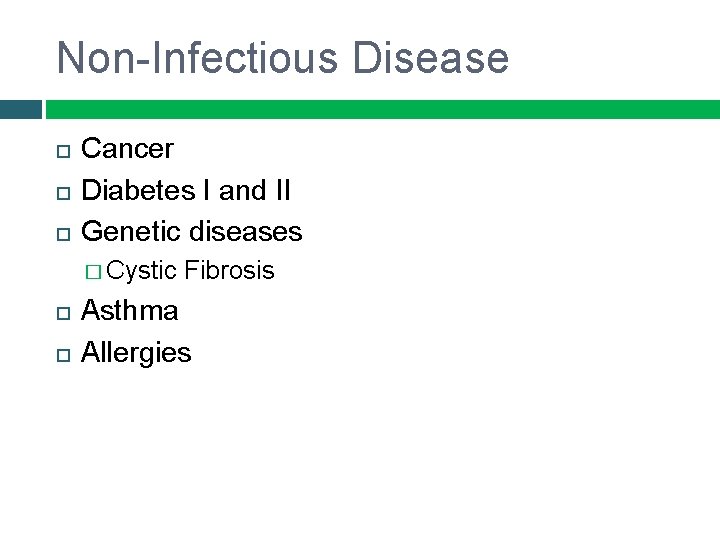Screen dimensions: 720x540
Task: Click the "Cancer" bullet text
Action: pyautogui.click(x=127, y=149)
